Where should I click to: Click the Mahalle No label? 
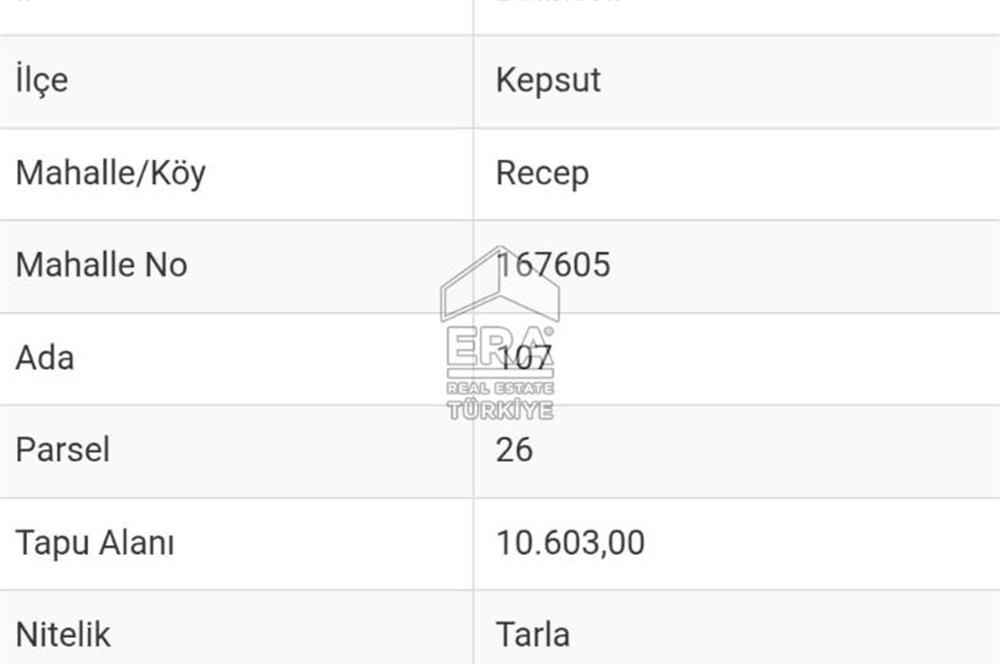[x=101, y=265]
